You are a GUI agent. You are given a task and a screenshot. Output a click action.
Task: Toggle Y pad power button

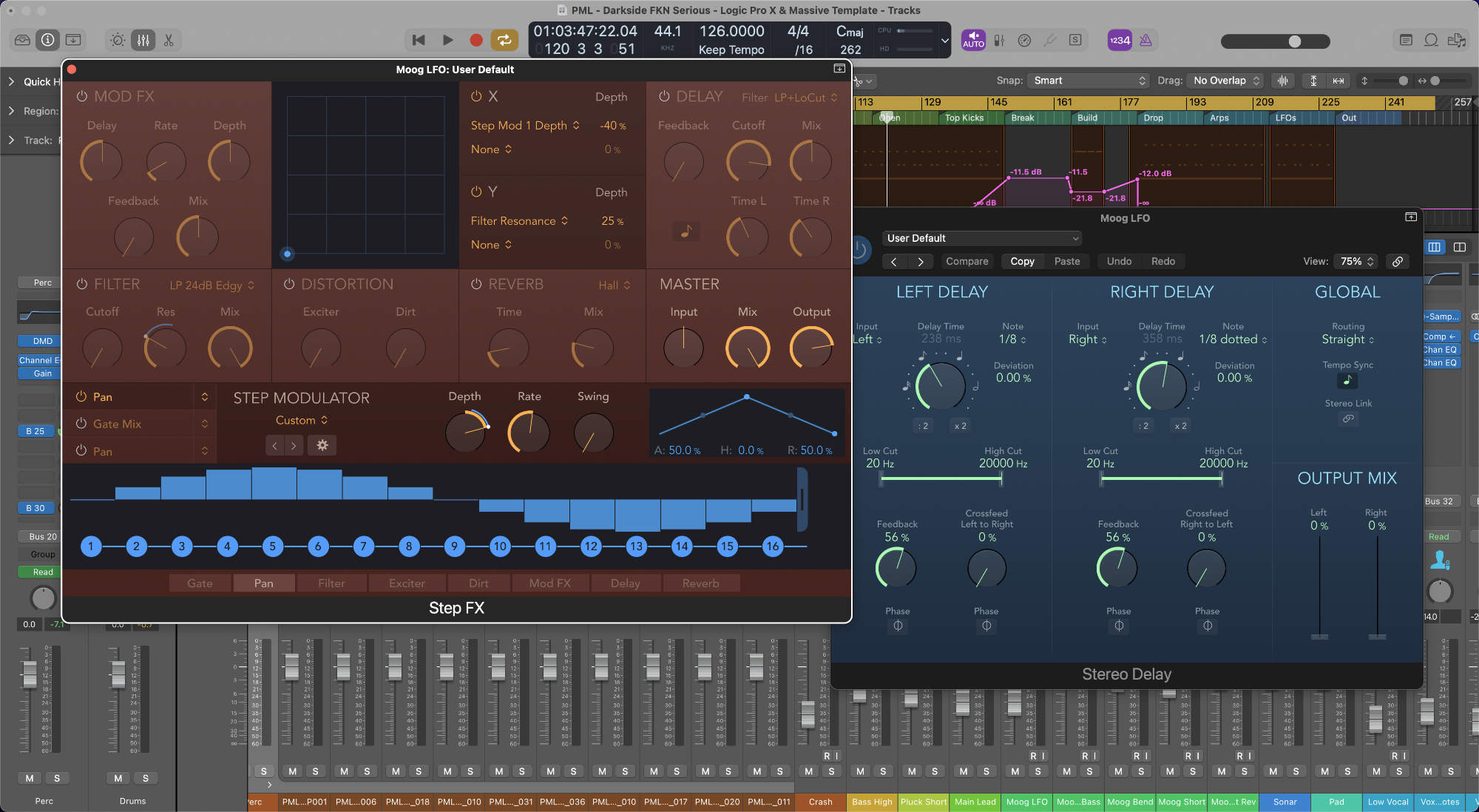click(x=476, y=192)
